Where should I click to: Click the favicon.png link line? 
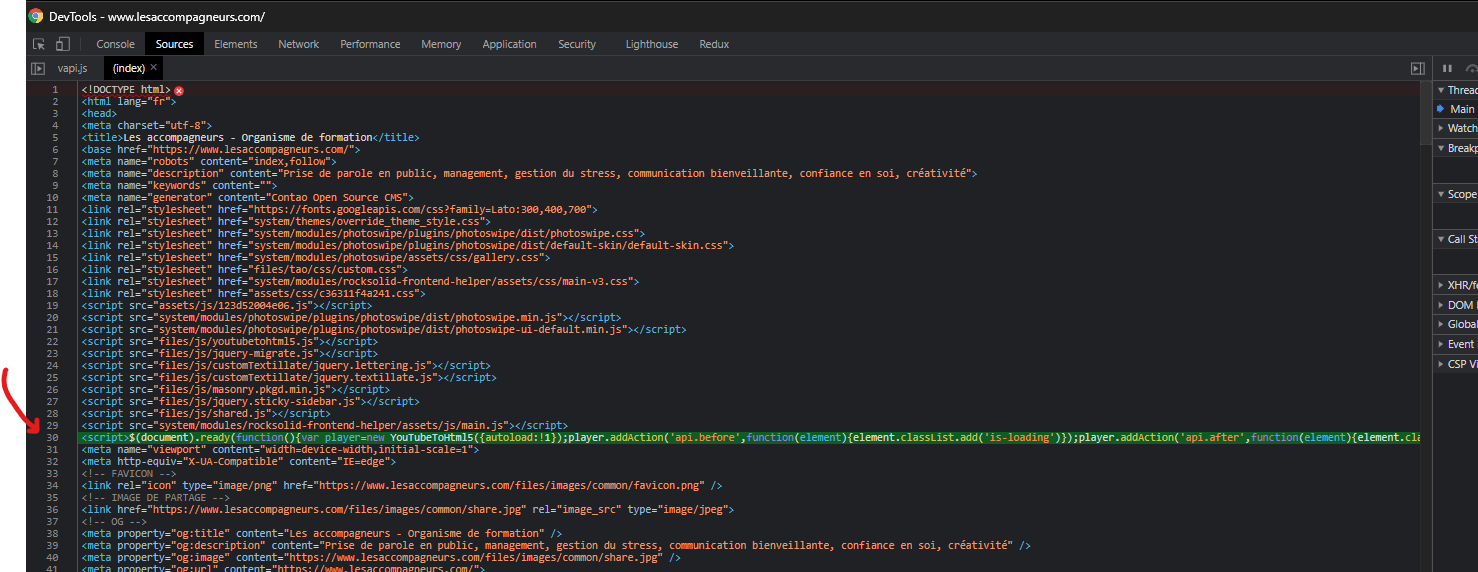402,486
